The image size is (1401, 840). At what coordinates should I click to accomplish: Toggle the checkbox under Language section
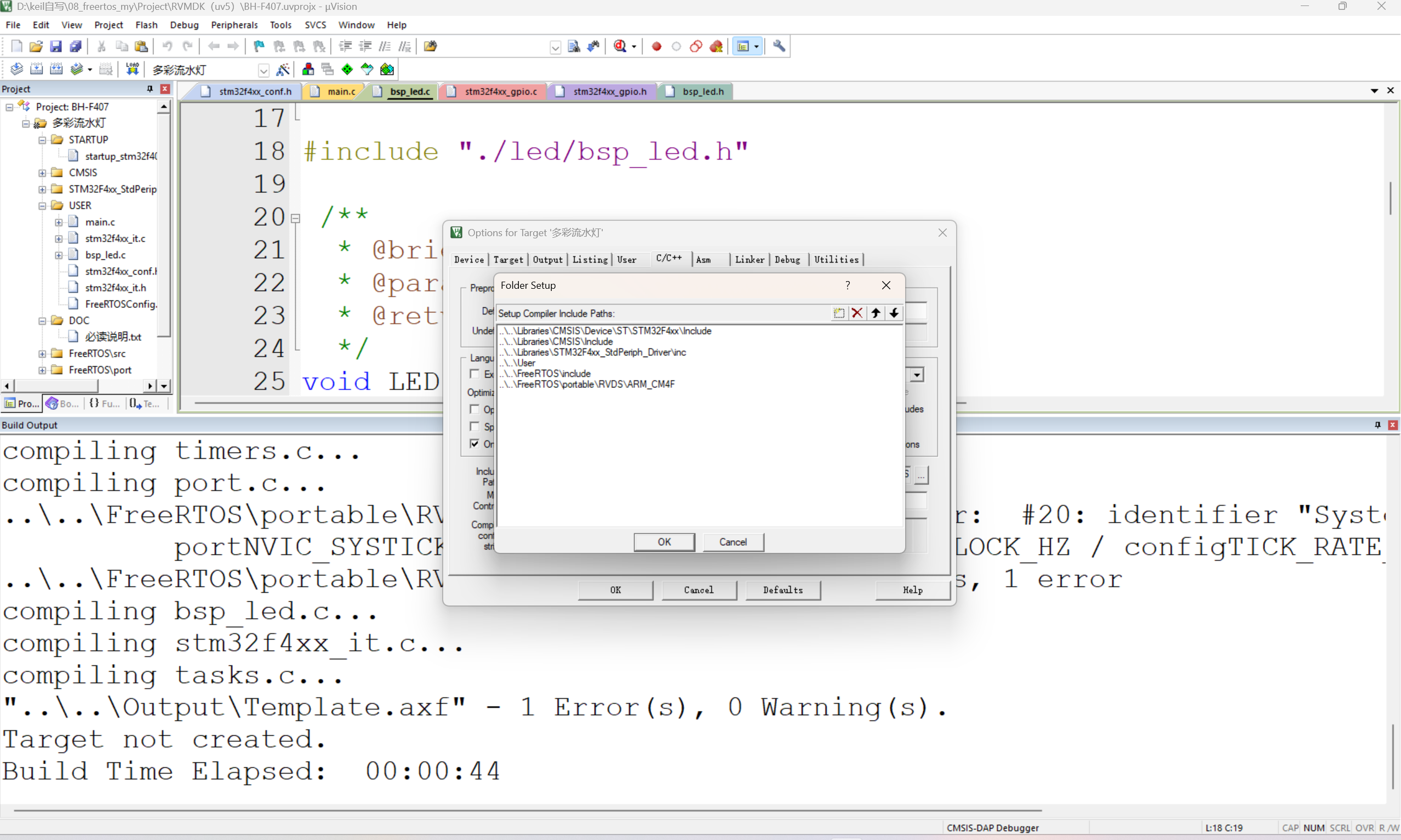pyautogui.click(x=474, y=374)
